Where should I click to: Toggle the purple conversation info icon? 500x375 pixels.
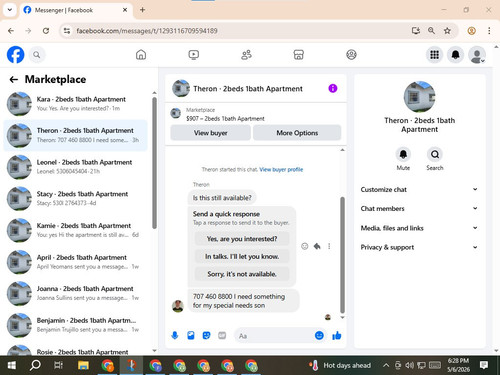(333, 88)
